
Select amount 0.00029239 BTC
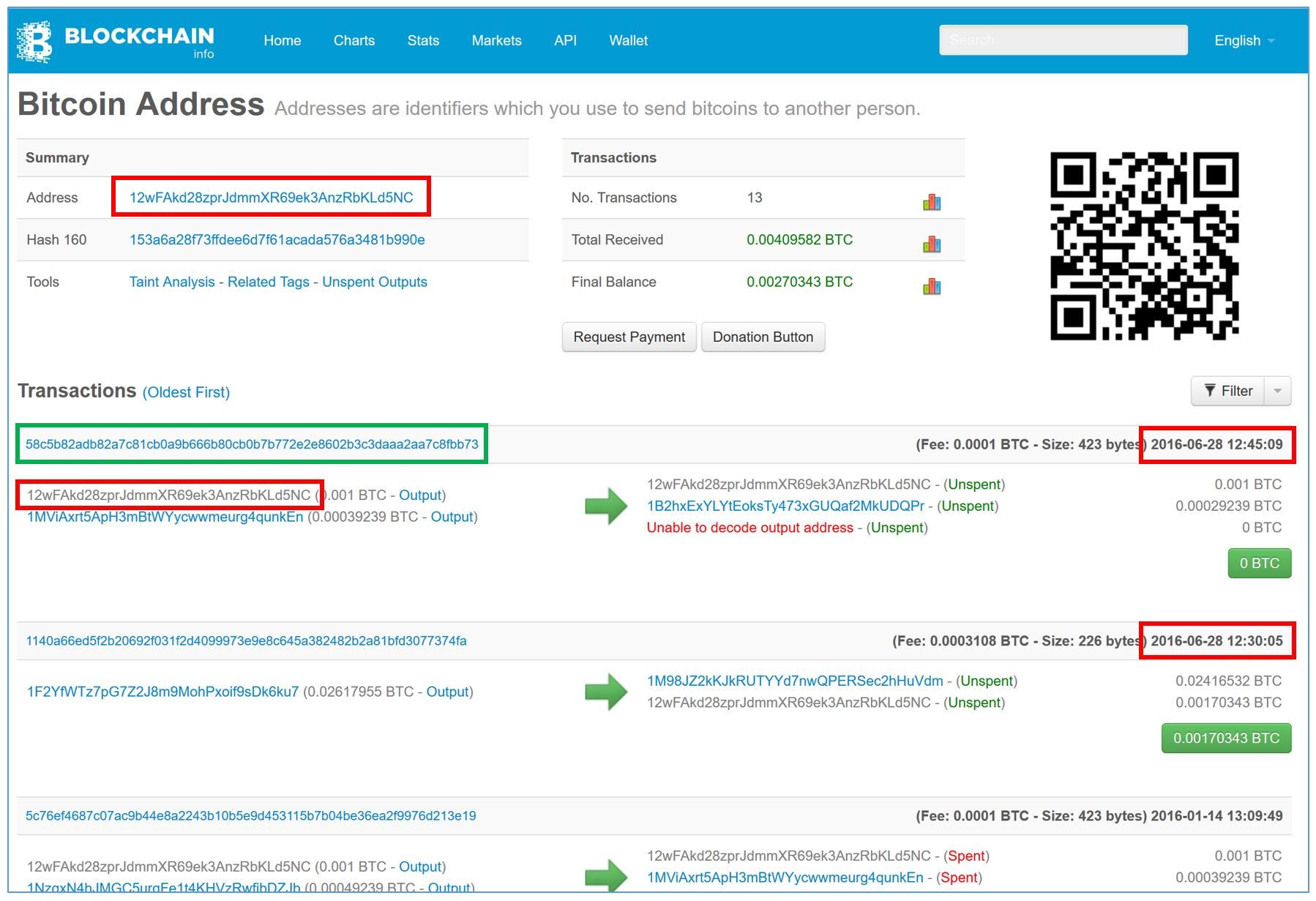coord(1229,506)
